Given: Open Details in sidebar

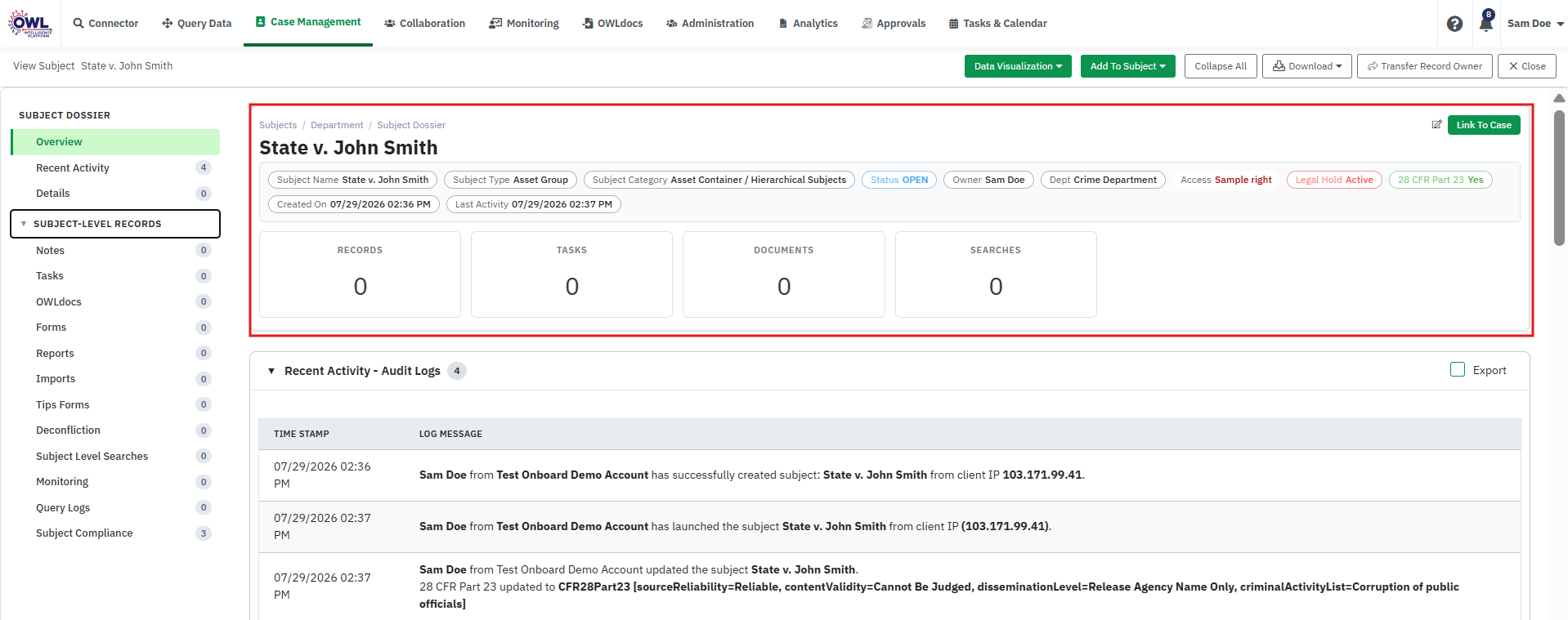Looking at the screenshot, I should [x=115, y=194].
